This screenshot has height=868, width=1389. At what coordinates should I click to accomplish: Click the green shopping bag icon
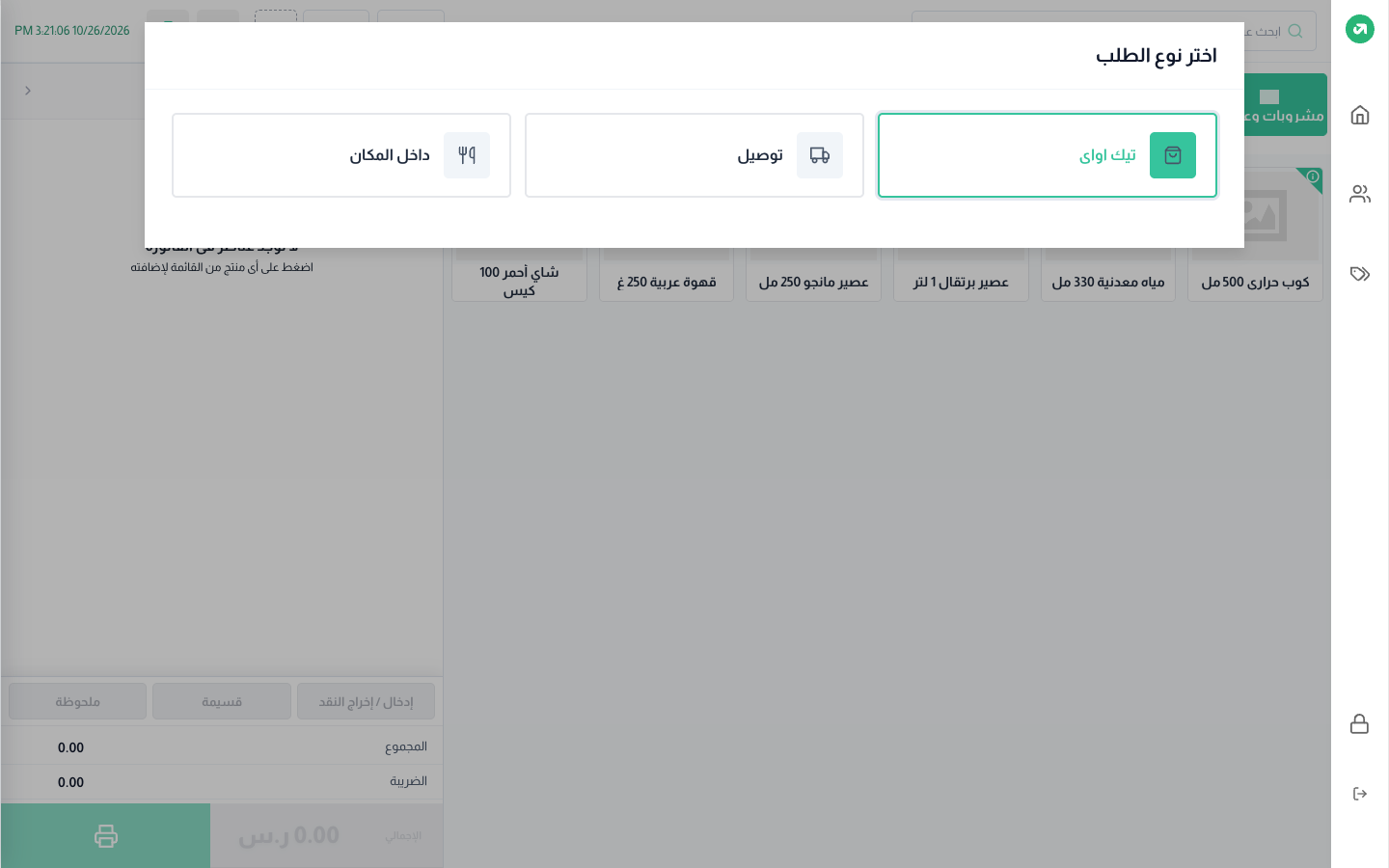[x=1173, y=155]
